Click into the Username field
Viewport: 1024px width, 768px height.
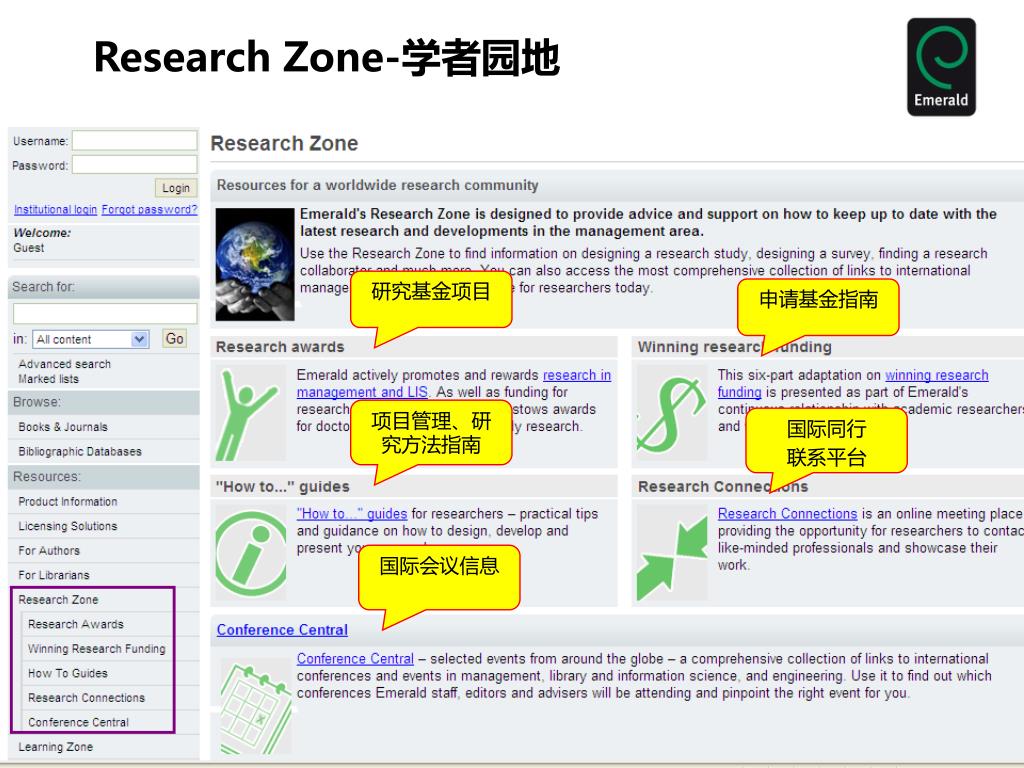click(x=135, y=140)
